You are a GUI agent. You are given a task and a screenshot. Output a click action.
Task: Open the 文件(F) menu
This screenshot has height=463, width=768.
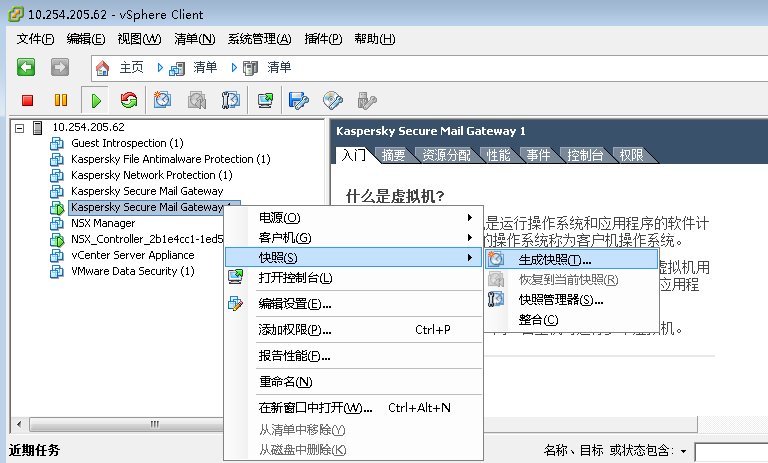pyautogui.click(x=35, y=39)
